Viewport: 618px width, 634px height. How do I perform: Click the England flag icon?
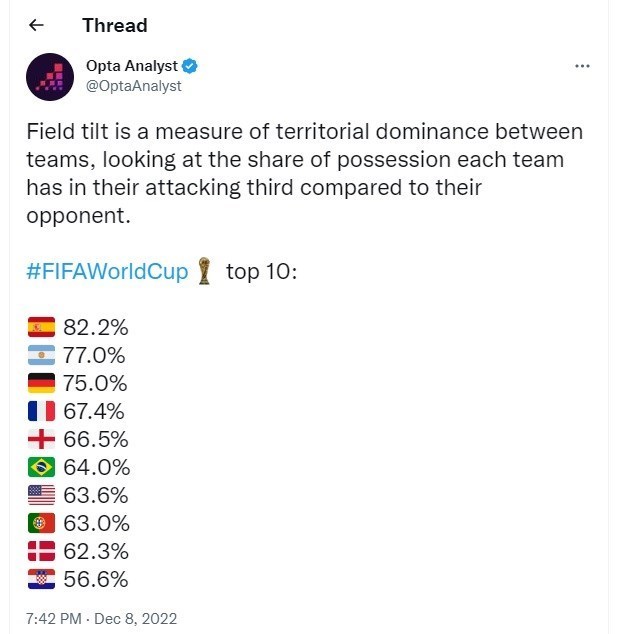(x=41, y=439)
